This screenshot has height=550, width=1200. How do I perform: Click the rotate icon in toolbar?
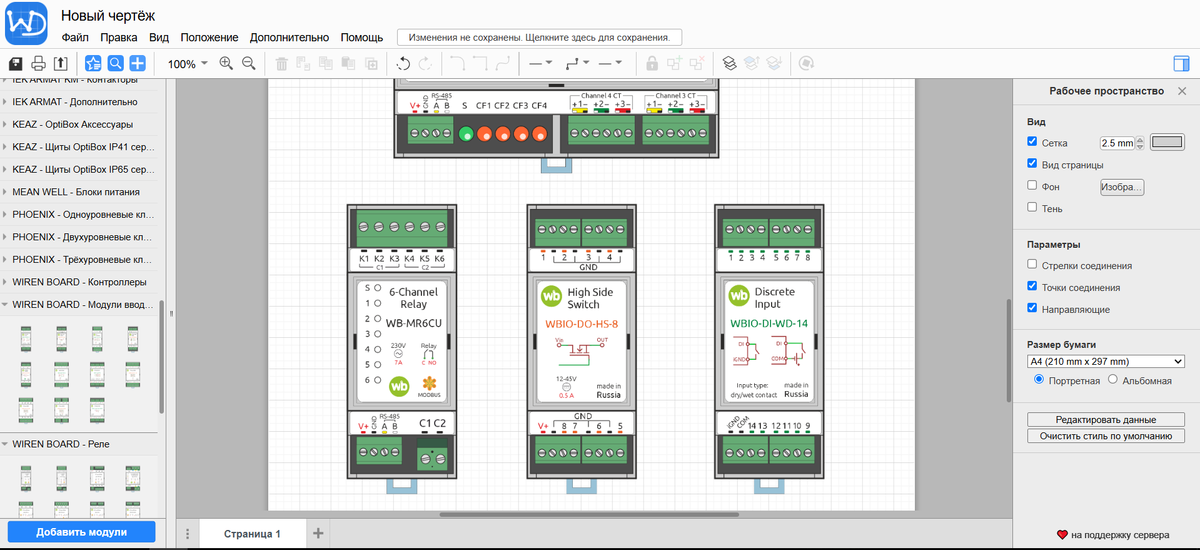pos(806,63)
